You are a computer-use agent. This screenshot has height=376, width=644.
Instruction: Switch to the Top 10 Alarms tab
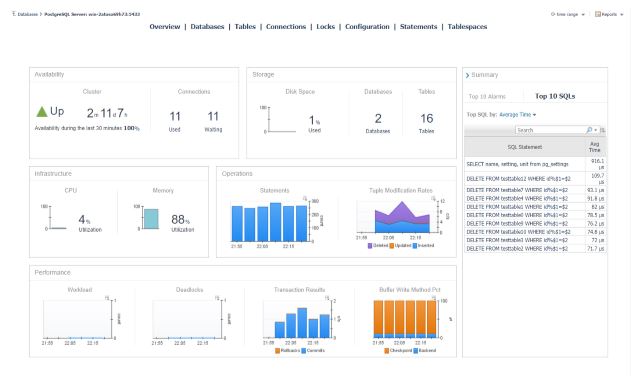coord(487,97)
